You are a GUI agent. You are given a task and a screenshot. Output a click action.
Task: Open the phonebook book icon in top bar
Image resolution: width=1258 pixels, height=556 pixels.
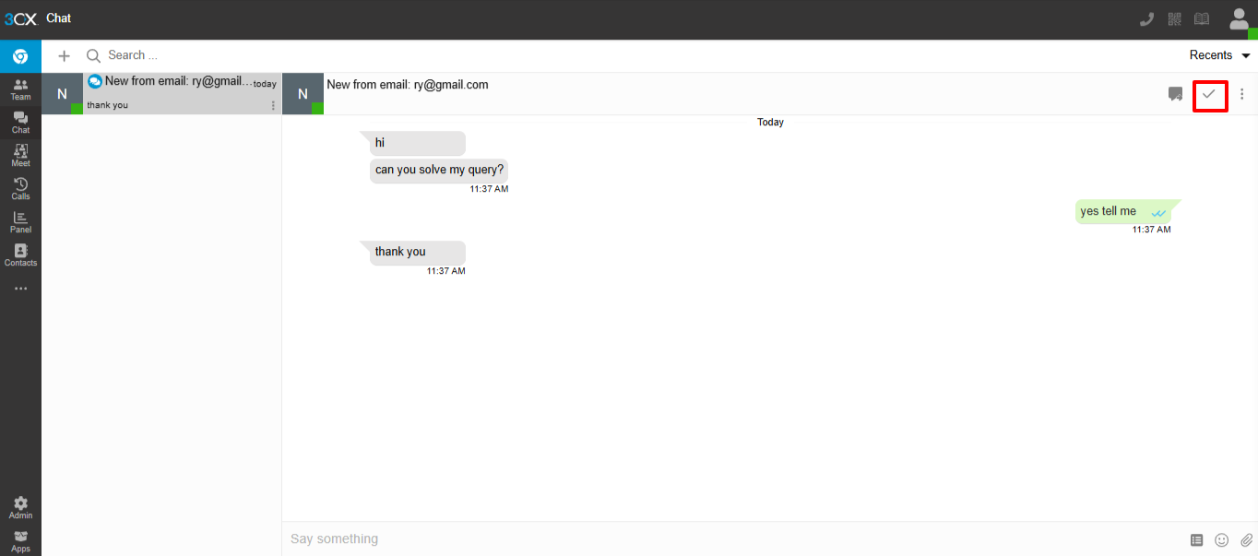(1201, 19)
